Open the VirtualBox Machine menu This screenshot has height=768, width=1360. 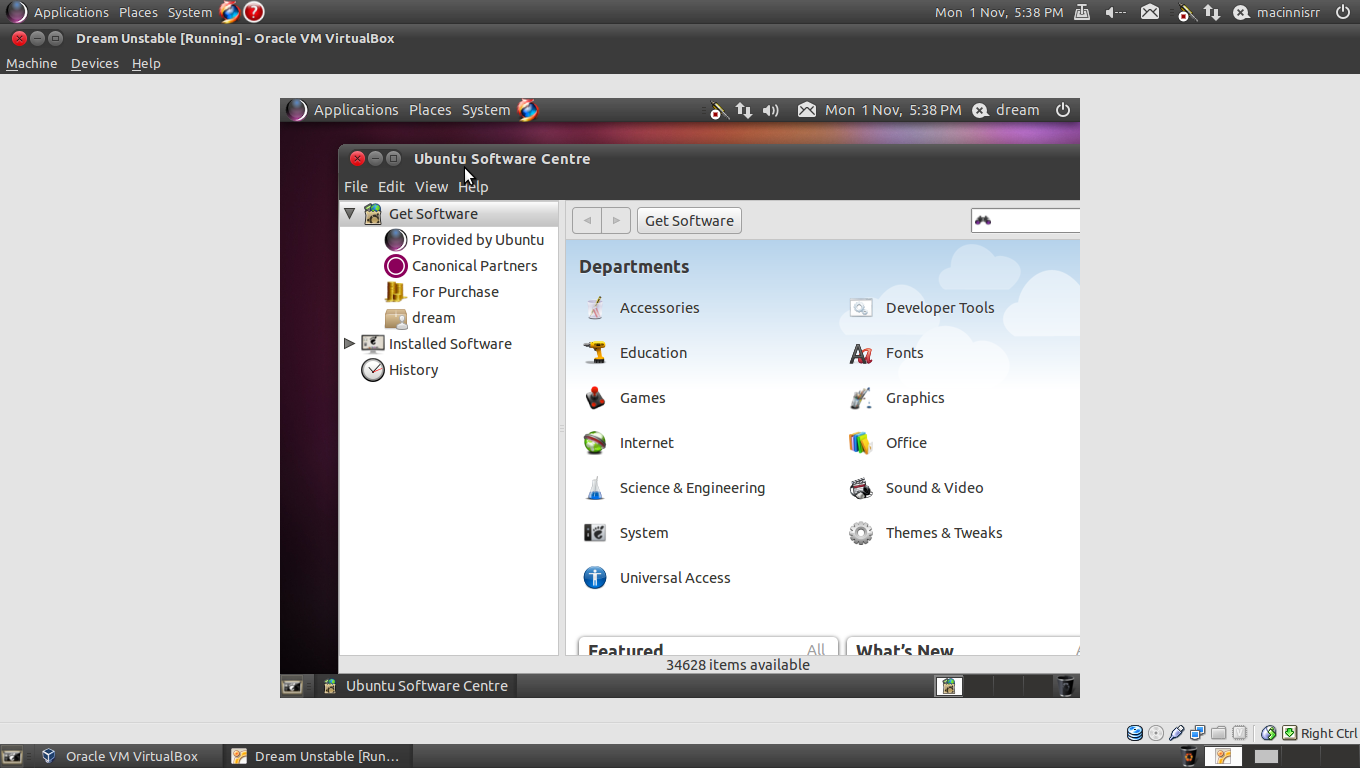tap(32, 63)
